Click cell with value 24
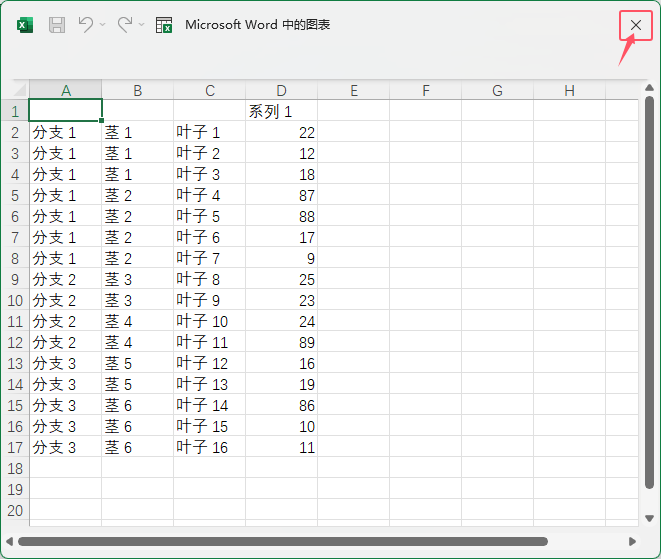 tap(281, 321)
